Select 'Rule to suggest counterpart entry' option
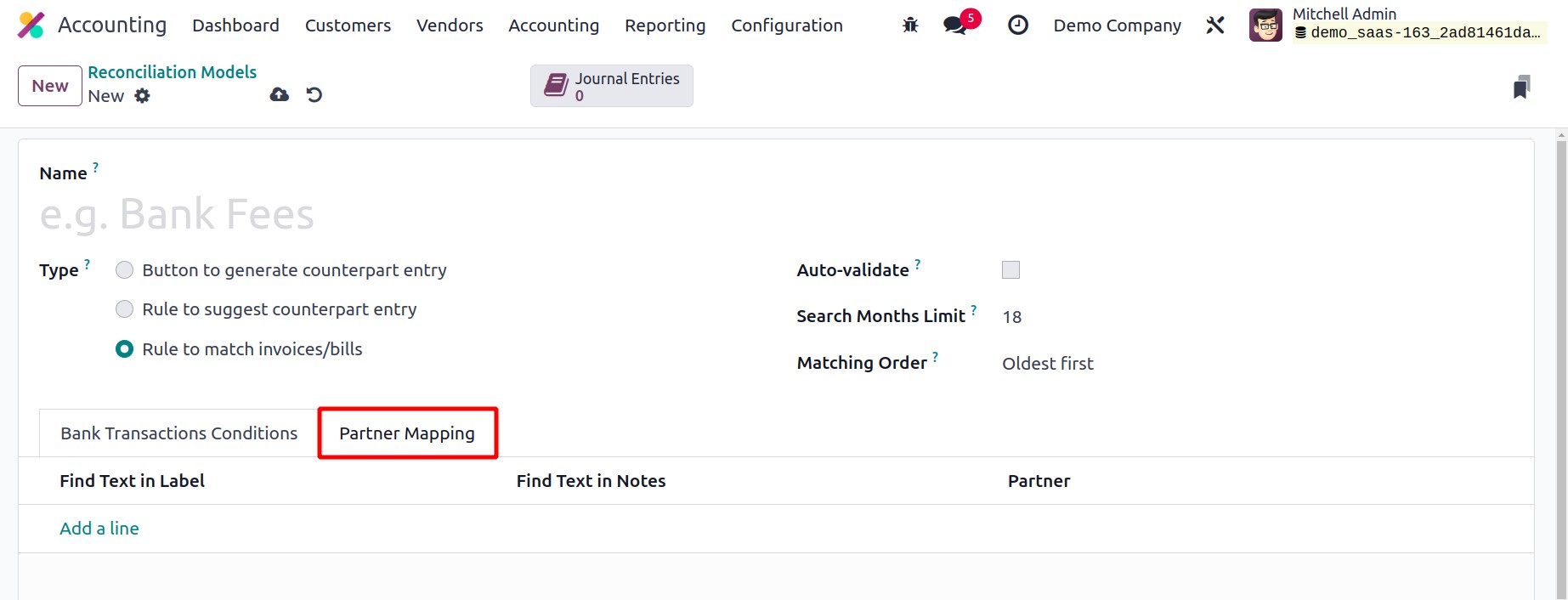1568x600 pixels. pyautogui.click(x=125, y=309)
